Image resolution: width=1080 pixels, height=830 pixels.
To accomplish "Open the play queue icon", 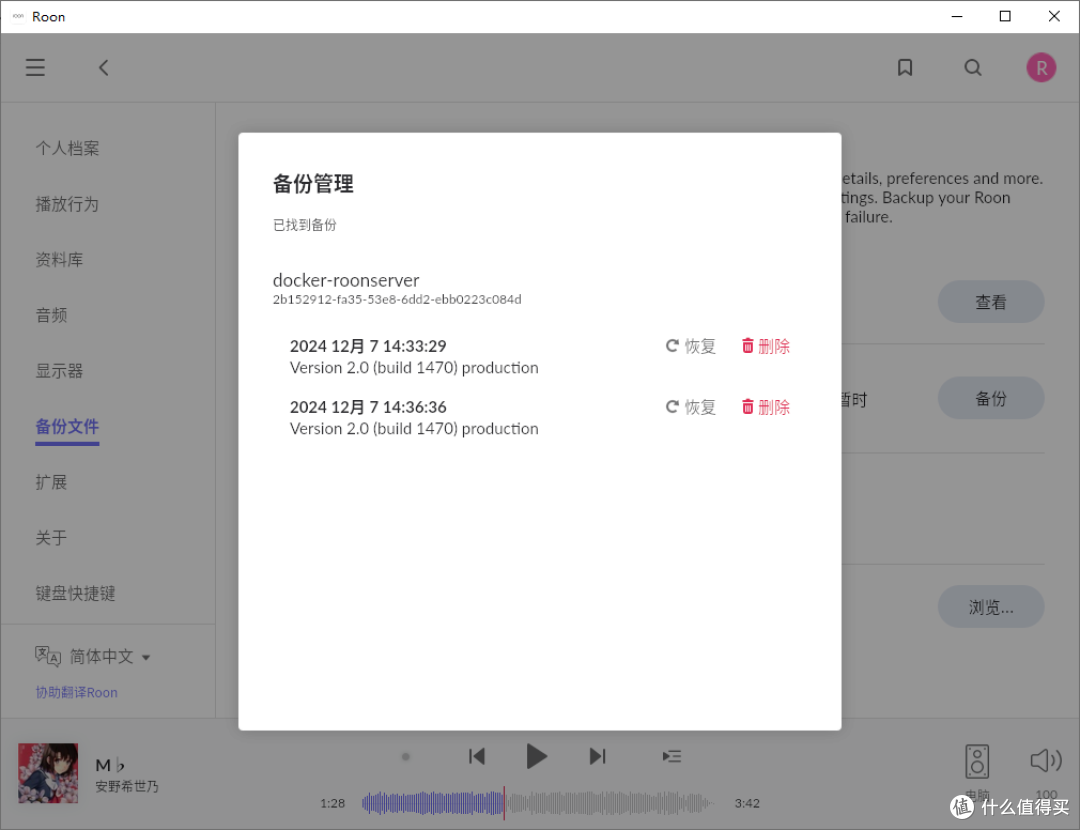I will 670,756.
